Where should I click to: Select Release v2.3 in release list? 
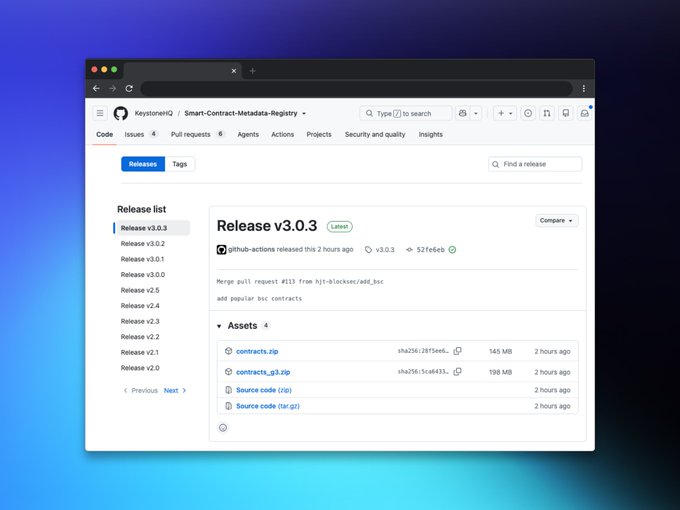tap(140, 321)
